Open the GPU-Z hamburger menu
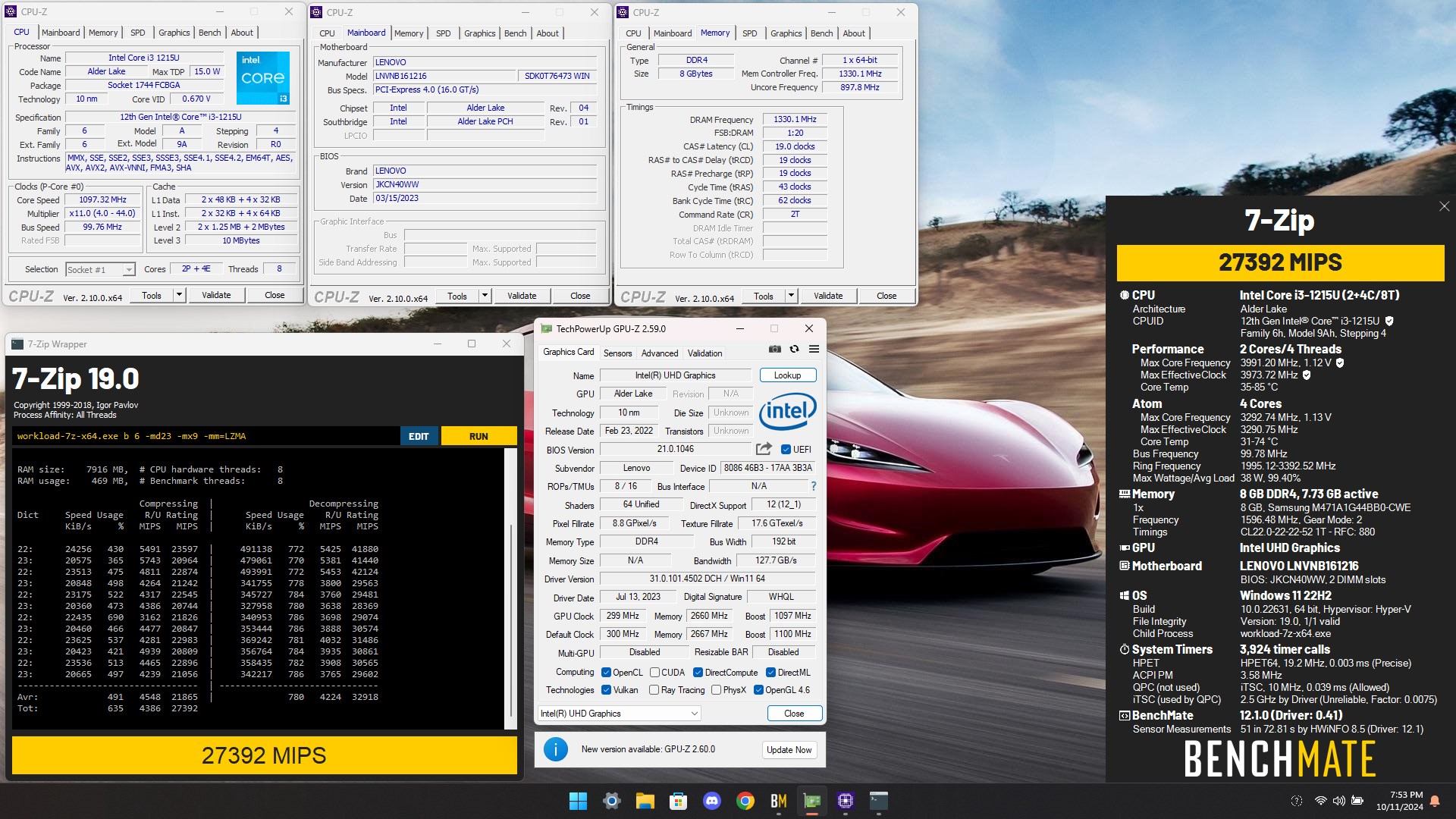Screen dimensions: 1456x819 coord(814,350)
